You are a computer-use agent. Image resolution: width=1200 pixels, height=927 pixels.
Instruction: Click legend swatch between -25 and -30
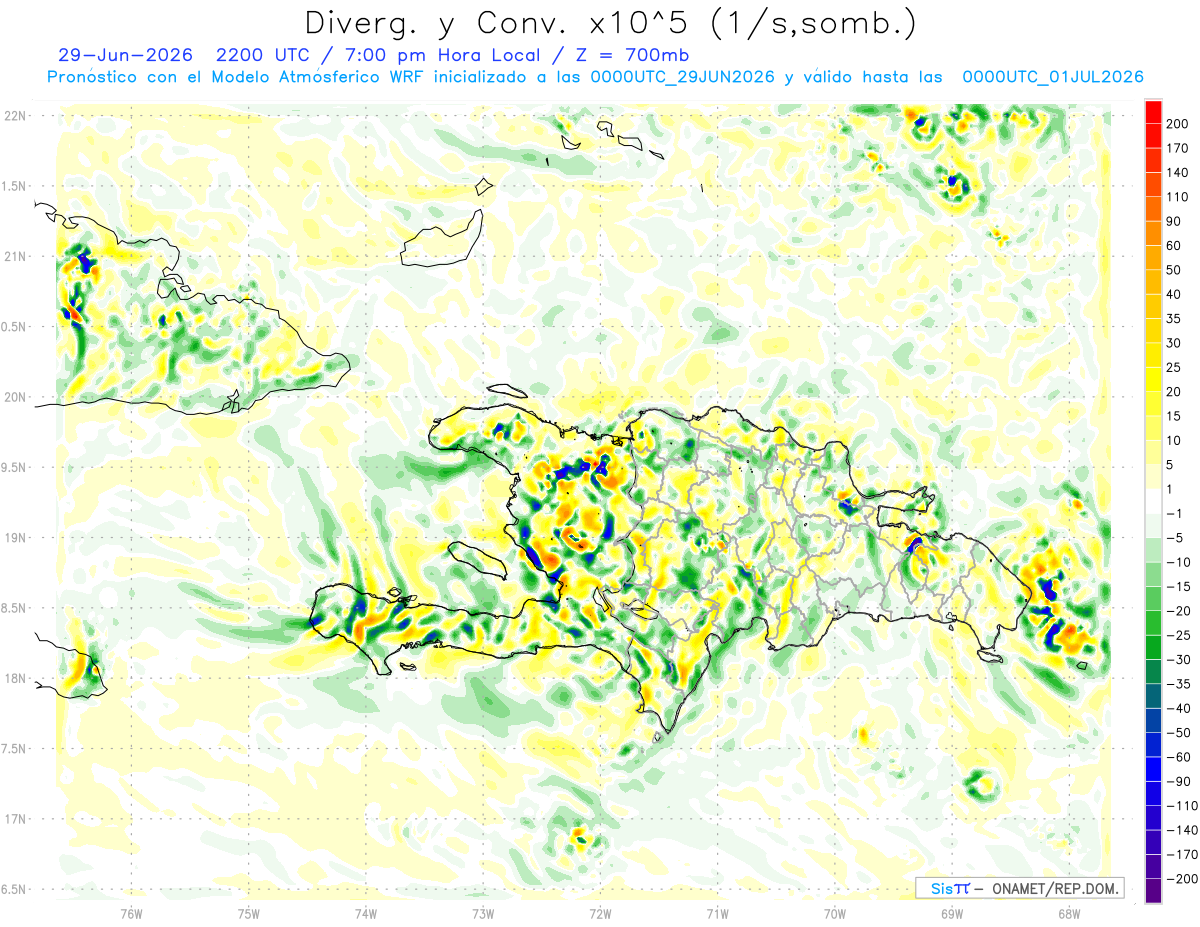(1153, 648)
